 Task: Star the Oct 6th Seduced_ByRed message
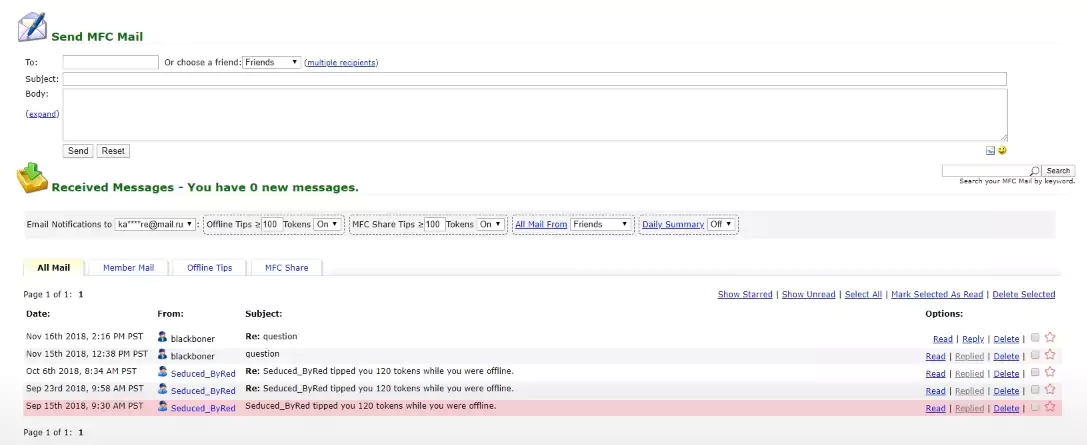(1050, 372)
